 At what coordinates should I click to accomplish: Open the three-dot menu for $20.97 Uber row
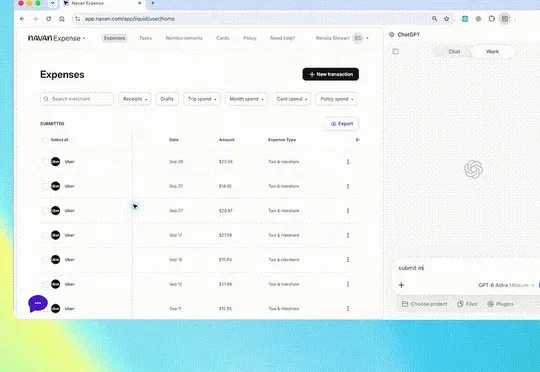tap(348, 211)
